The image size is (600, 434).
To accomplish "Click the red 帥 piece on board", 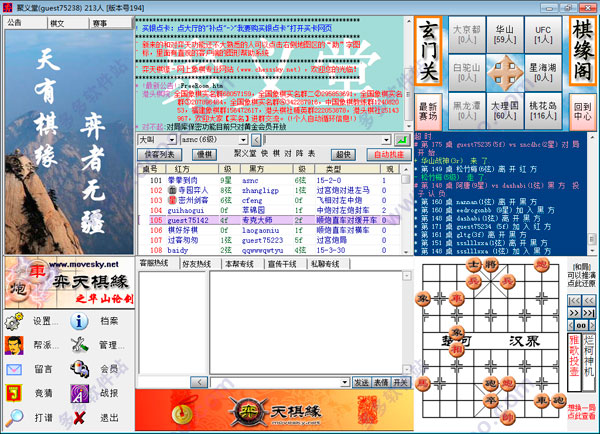I will pos(507,417).
